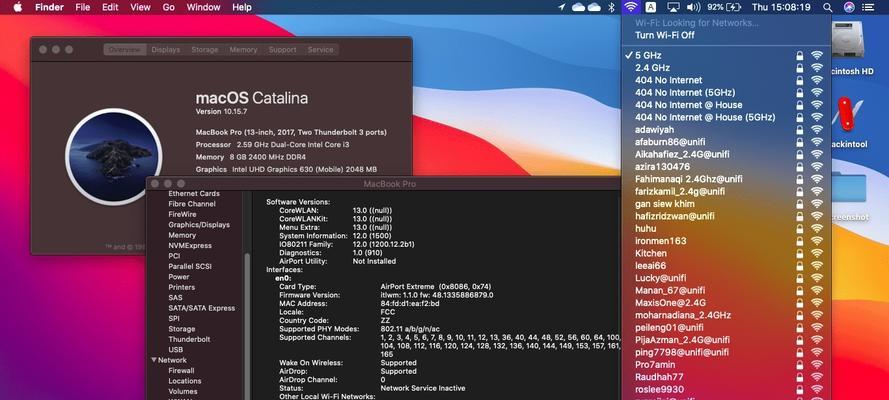Open the Window menu

pos(204,7)
